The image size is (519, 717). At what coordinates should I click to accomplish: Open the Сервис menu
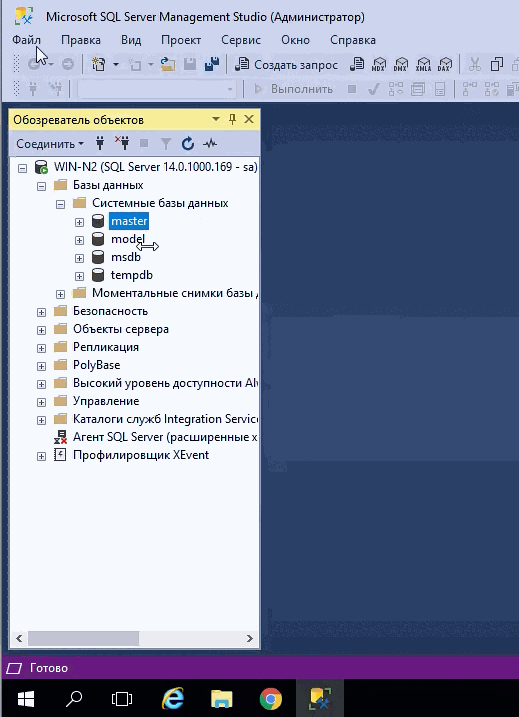point(241,40)
